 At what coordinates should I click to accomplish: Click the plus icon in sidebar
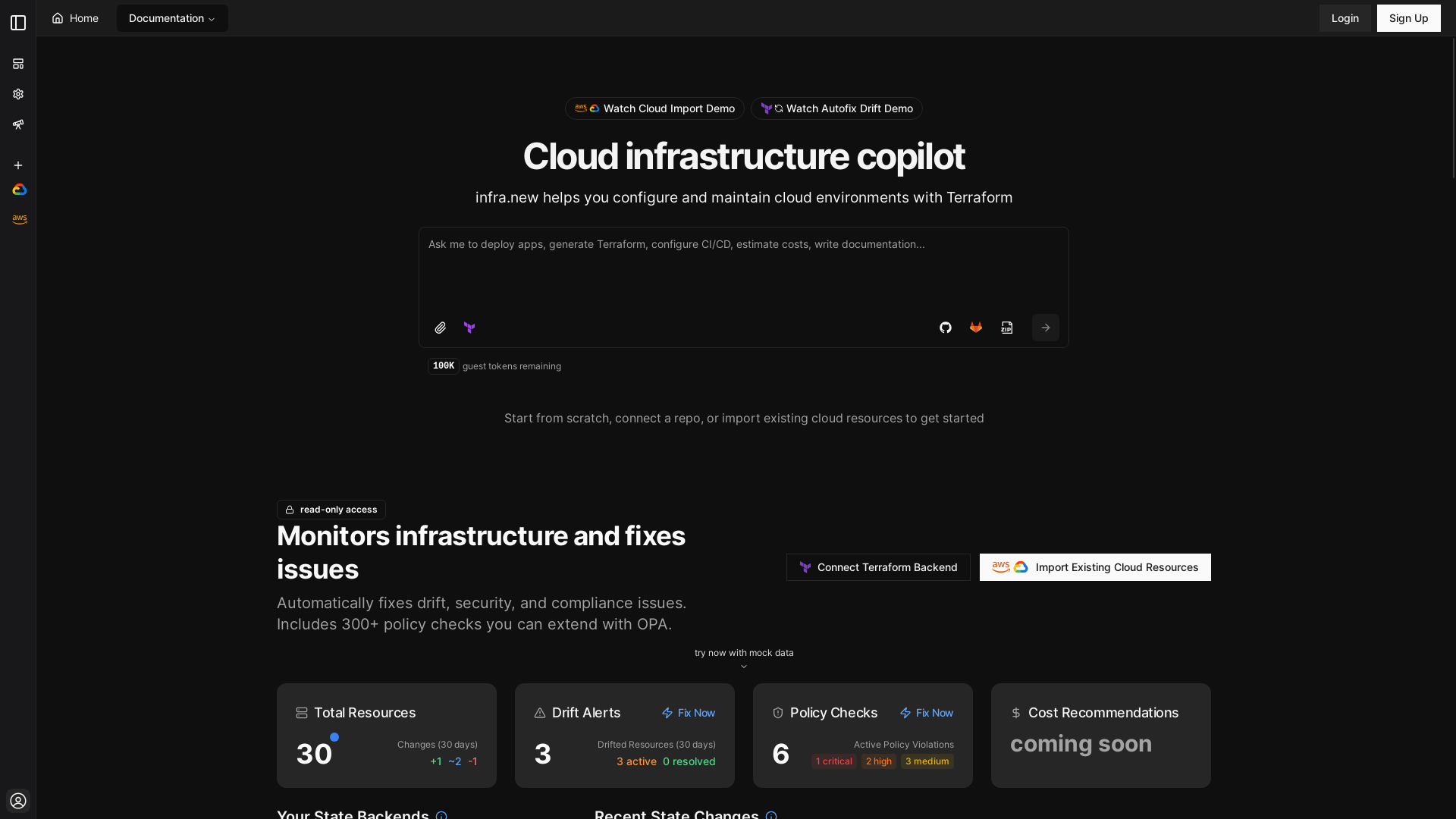18,165
